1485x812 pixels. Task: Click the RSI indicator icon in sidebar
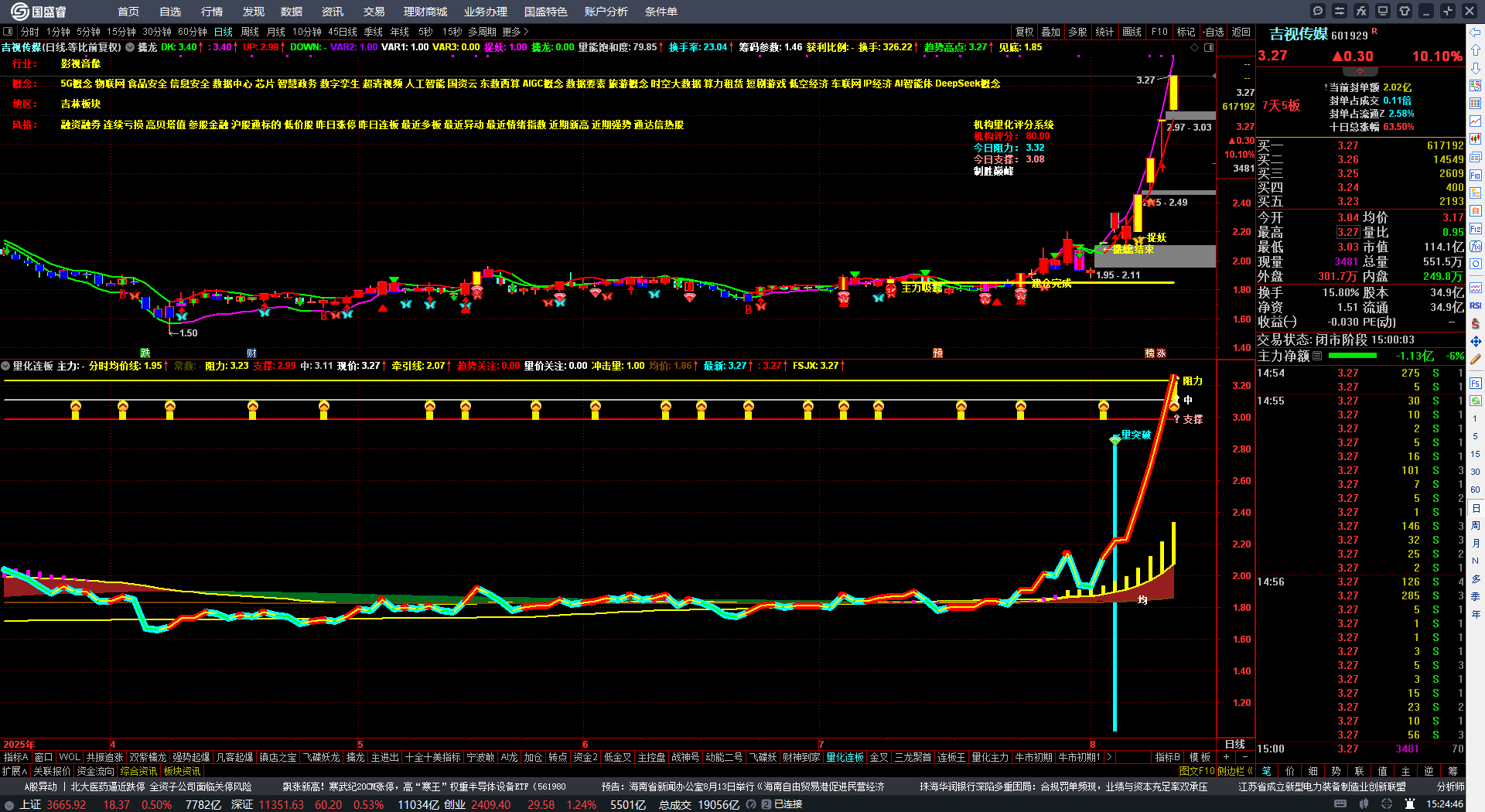coord(1476,305)
